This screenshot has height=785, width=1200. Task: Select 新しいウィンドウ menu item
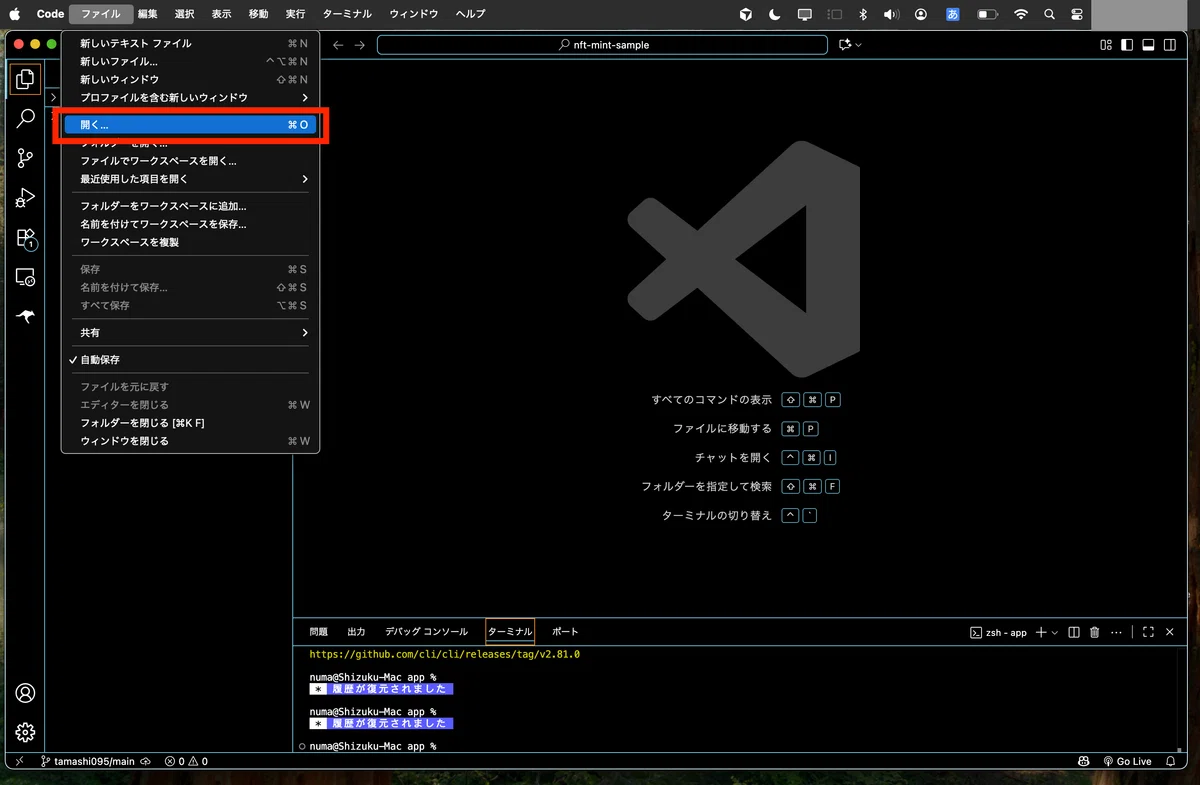pyautogui.click(x=190, y=79)
